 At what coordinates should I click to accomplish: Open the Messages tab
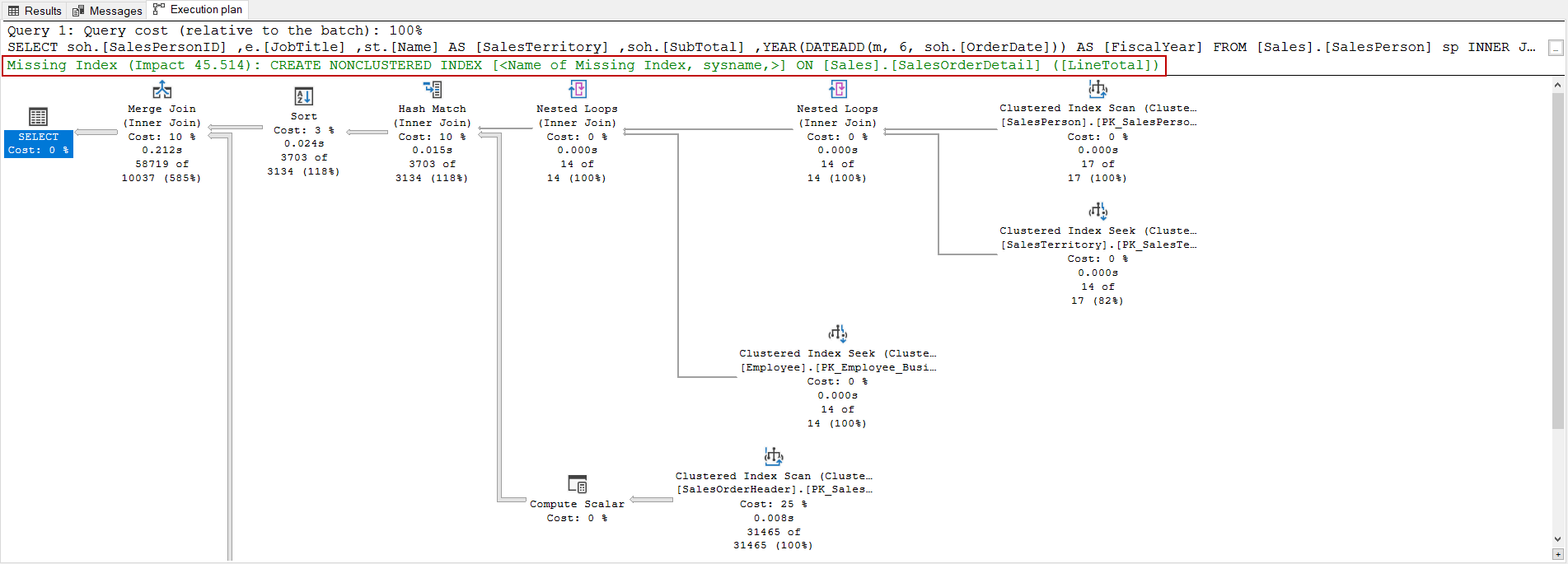coord(107,11)
